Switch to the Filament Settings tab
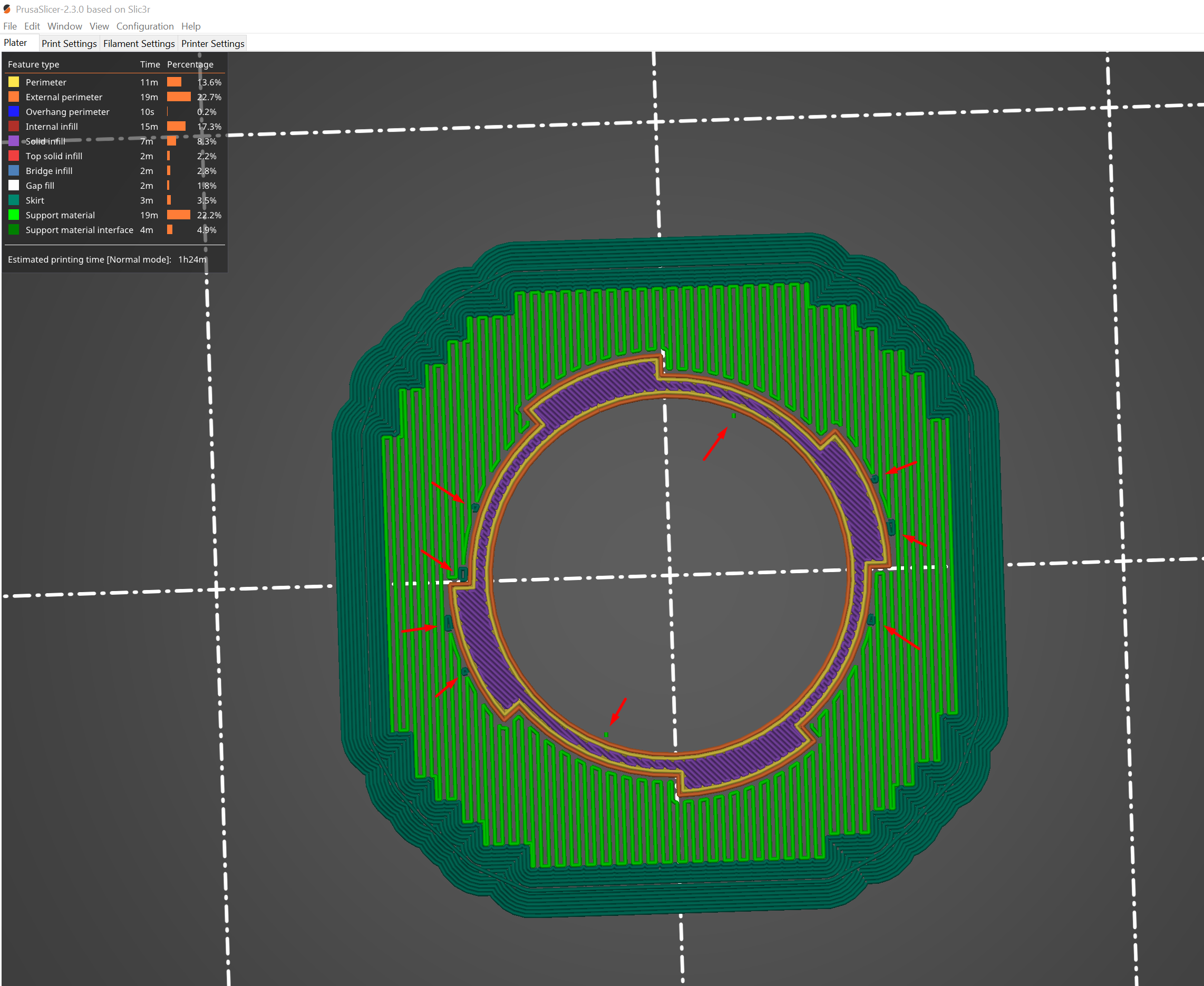The height and width of the screenshot is (986, 1204). pos(139,44)
